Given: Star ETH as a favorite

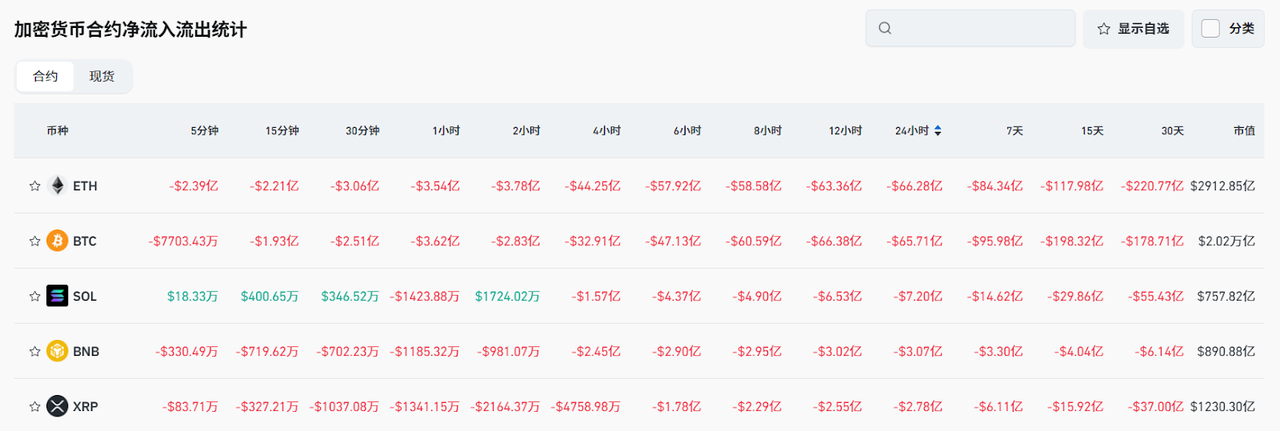Looking at the screenshot, I should click(x=34, y=186).
